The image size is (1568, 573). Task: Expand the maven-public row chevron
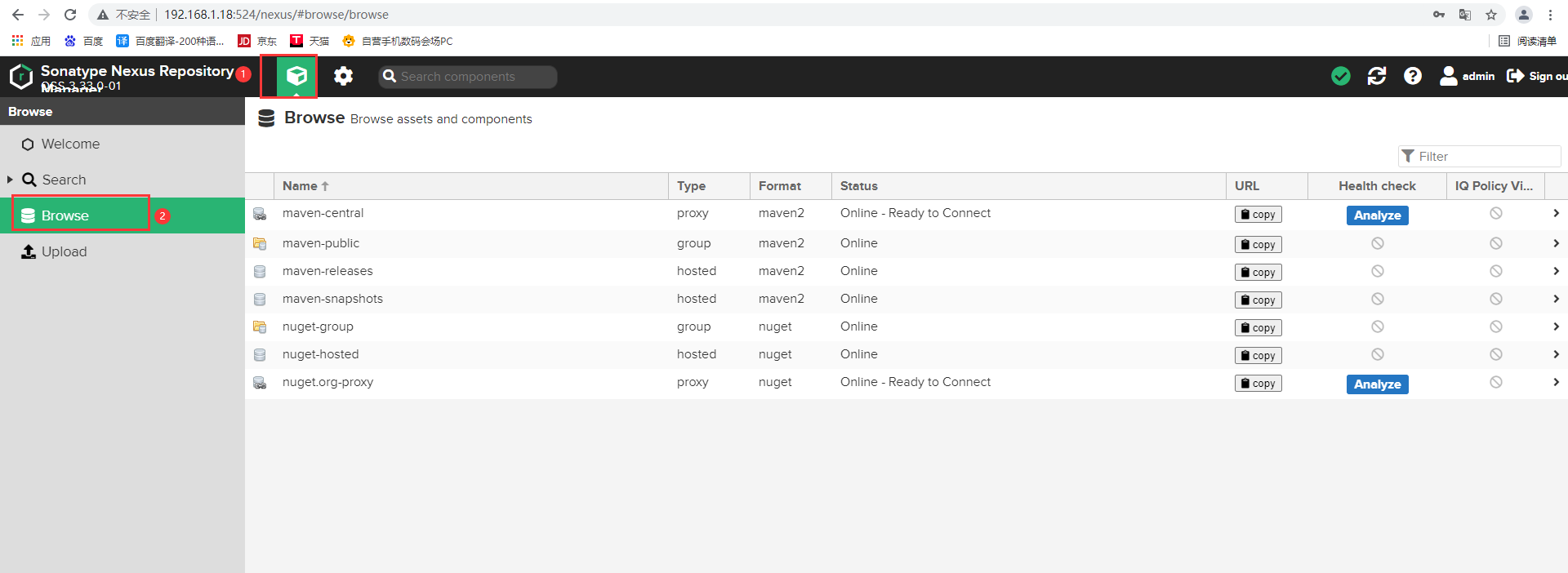tap(1556, 243)
